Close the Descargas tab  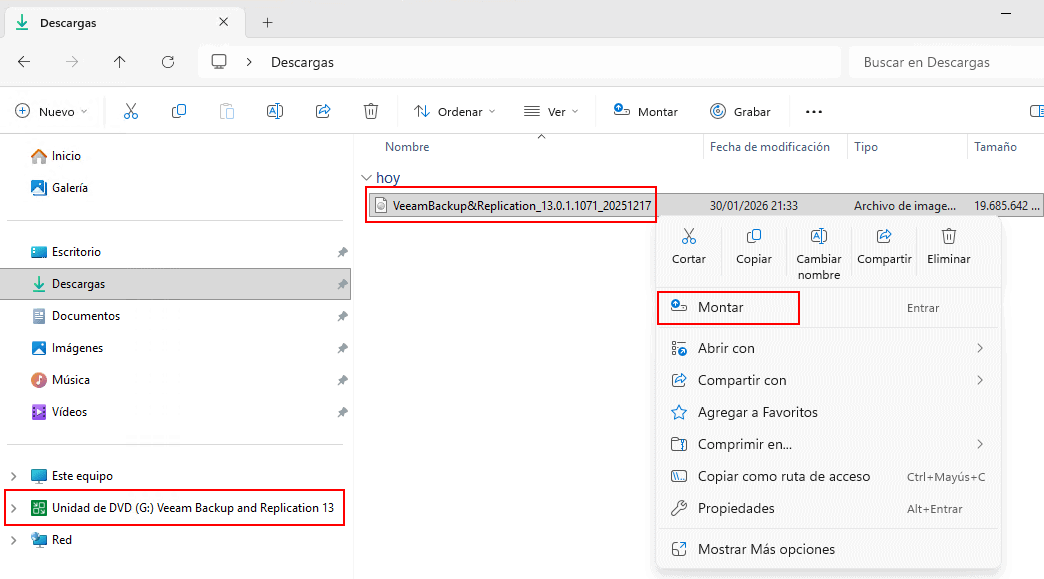224,22
